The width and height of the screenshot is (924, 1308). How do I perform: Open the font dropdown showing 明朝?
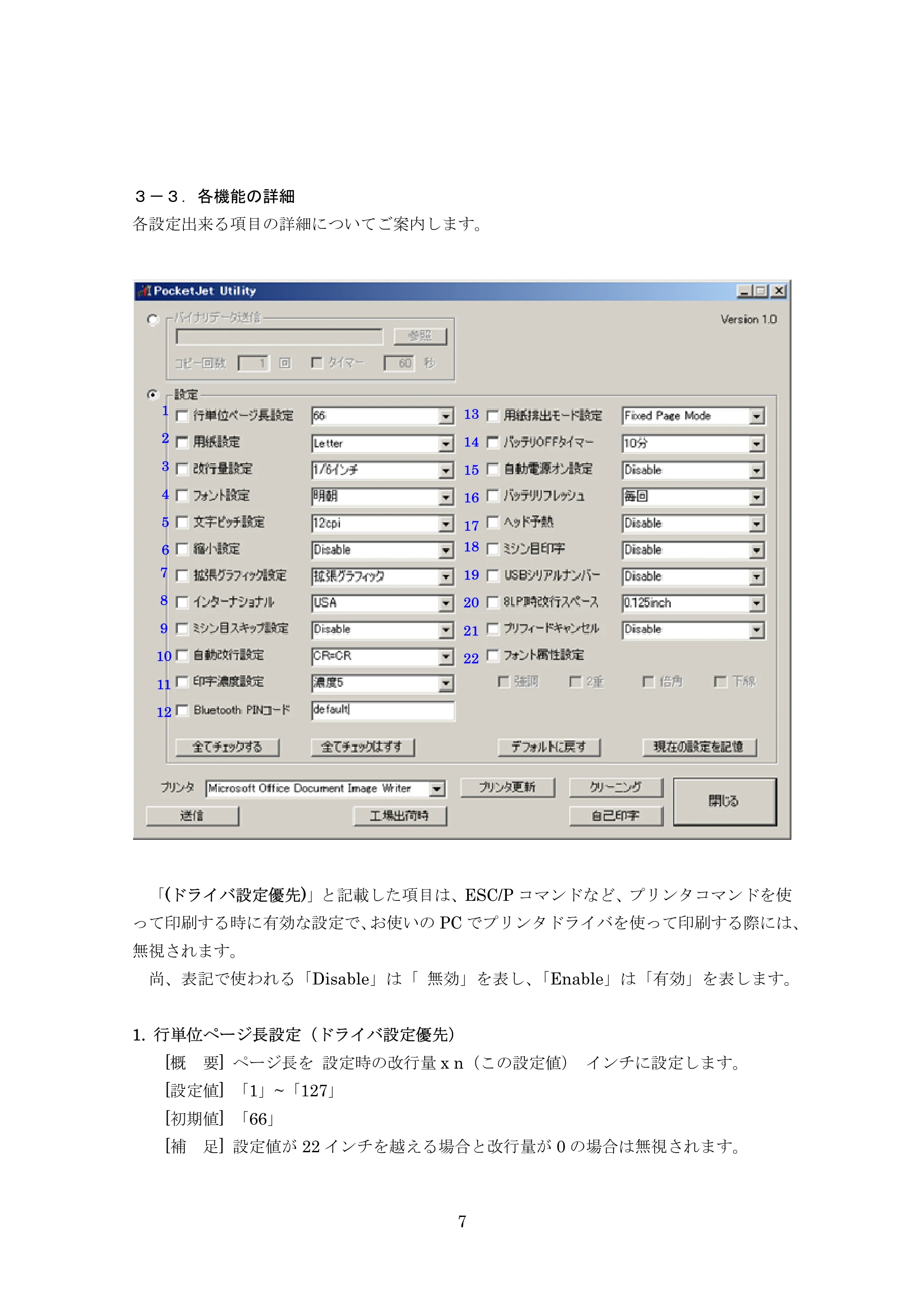coord(383,497)
